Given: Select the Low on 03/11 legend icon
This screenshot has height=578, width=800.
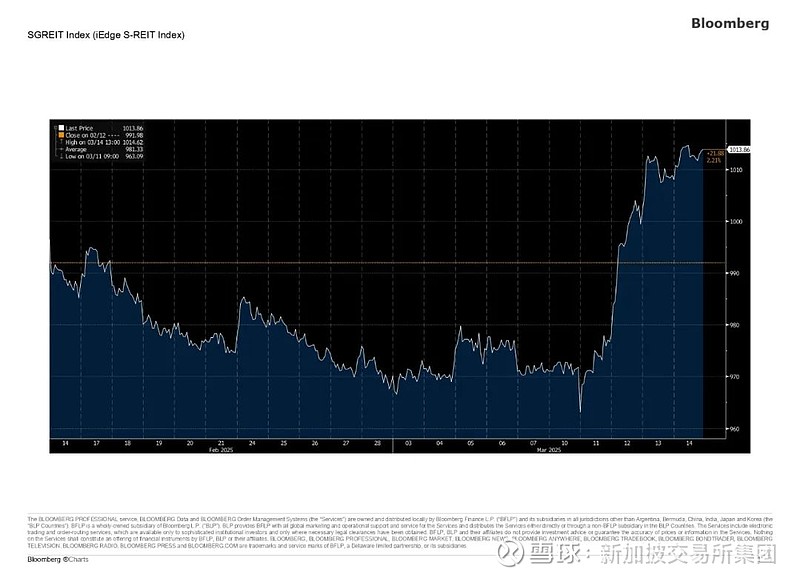Looking at the screenshot, I should click(x=61, y=157).
